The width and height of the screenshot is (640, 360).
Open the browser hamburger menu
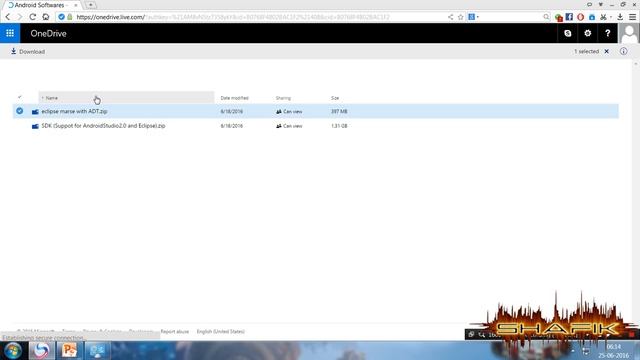pyautogui.click(x=632, y=17)
